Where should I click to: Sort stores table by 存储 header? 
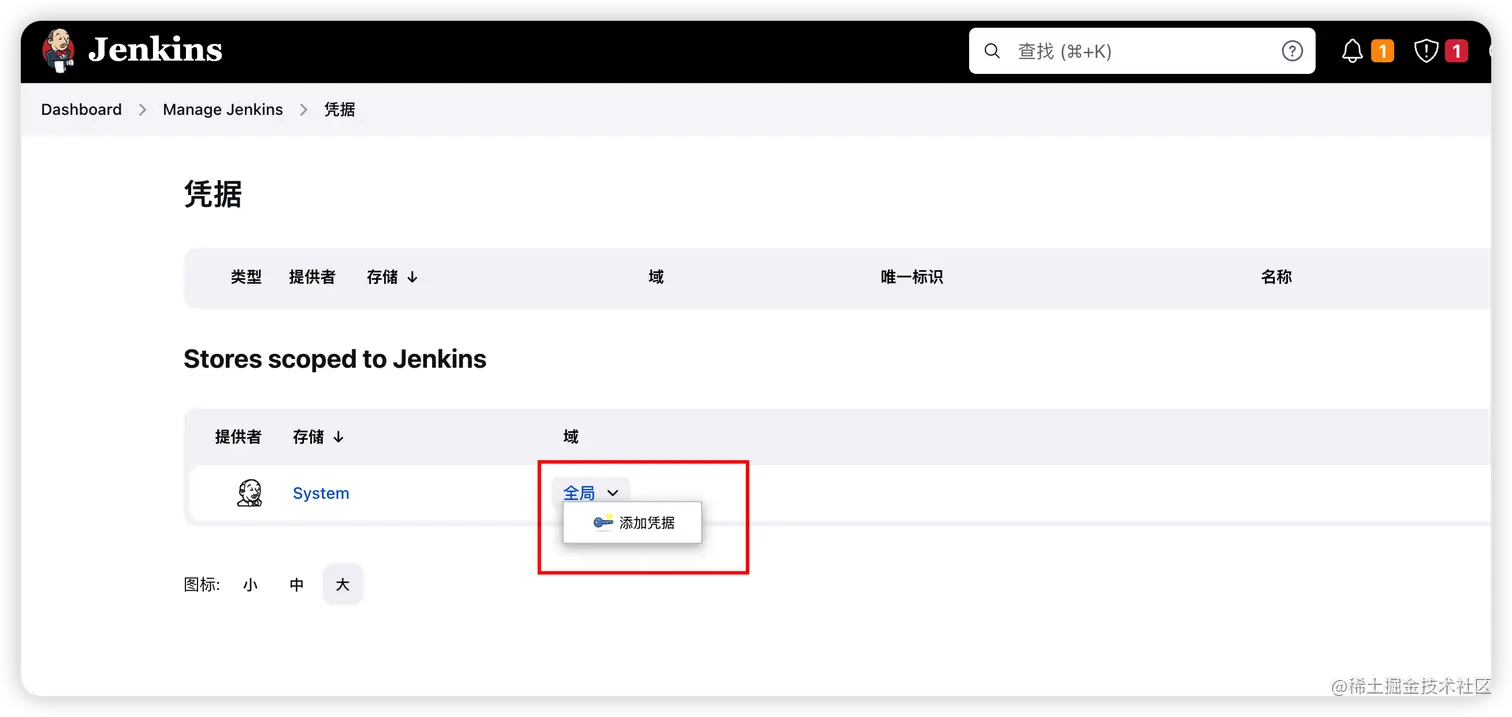(x=318, y=437)
